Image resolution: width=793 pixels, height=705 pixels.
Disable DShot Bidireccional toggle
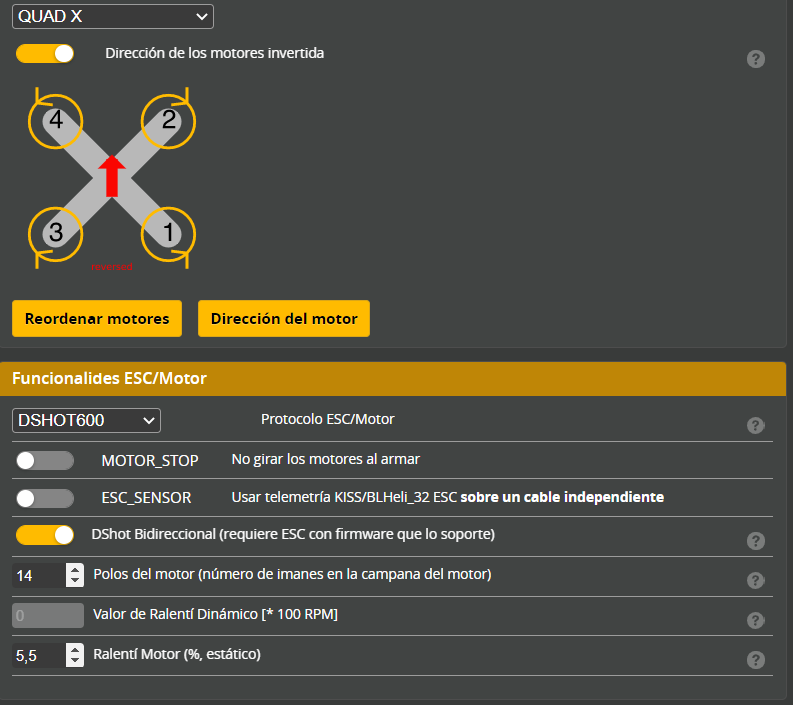[45, 535]
